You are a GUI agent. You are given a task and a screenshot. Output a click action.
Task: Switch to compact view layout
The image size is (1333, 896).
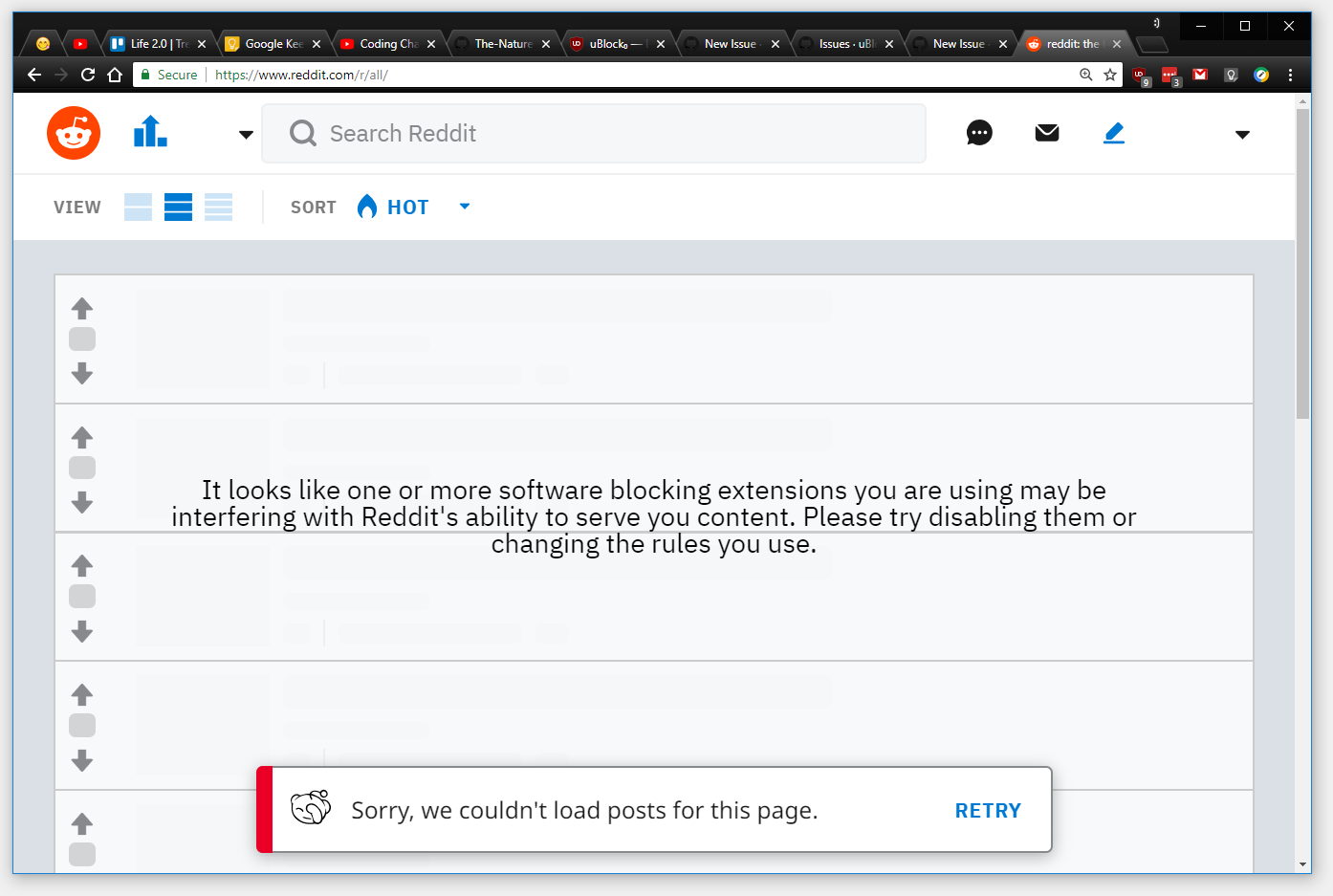click(x=219, y=207)
